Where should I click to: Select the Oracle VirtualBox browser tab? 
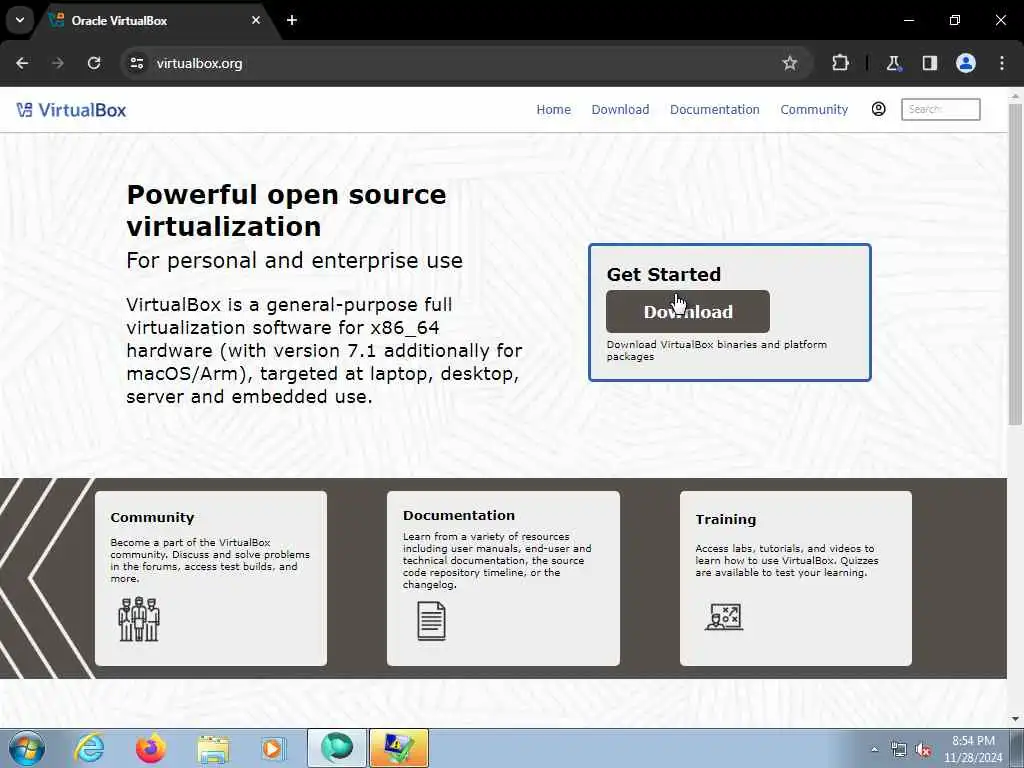click(157, 20)
